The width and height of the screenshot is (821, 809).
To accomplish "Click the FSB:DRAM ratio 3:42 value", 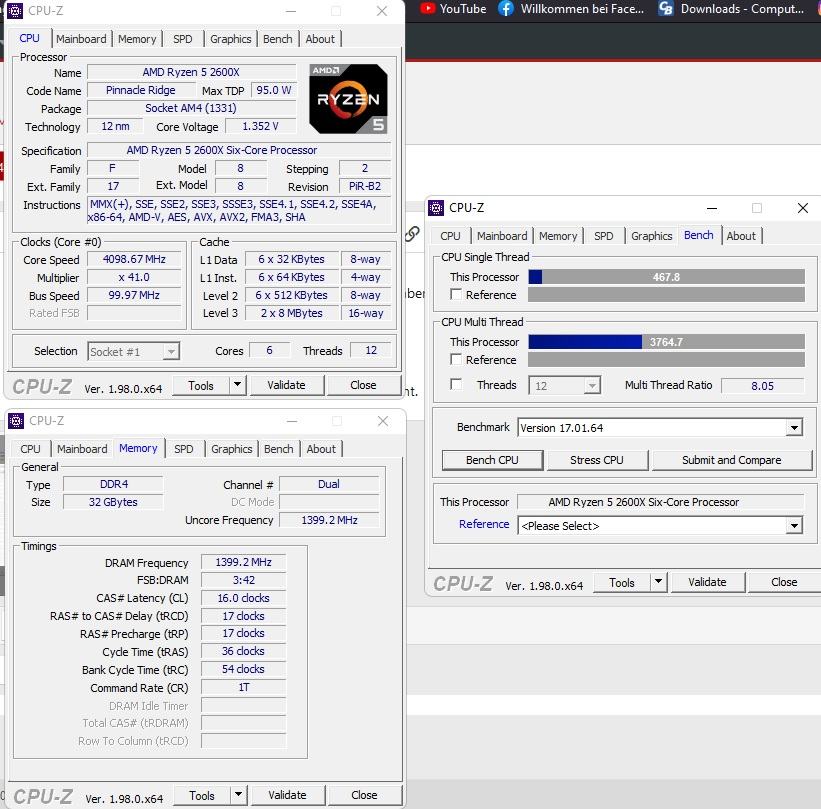I will [243, 580].
